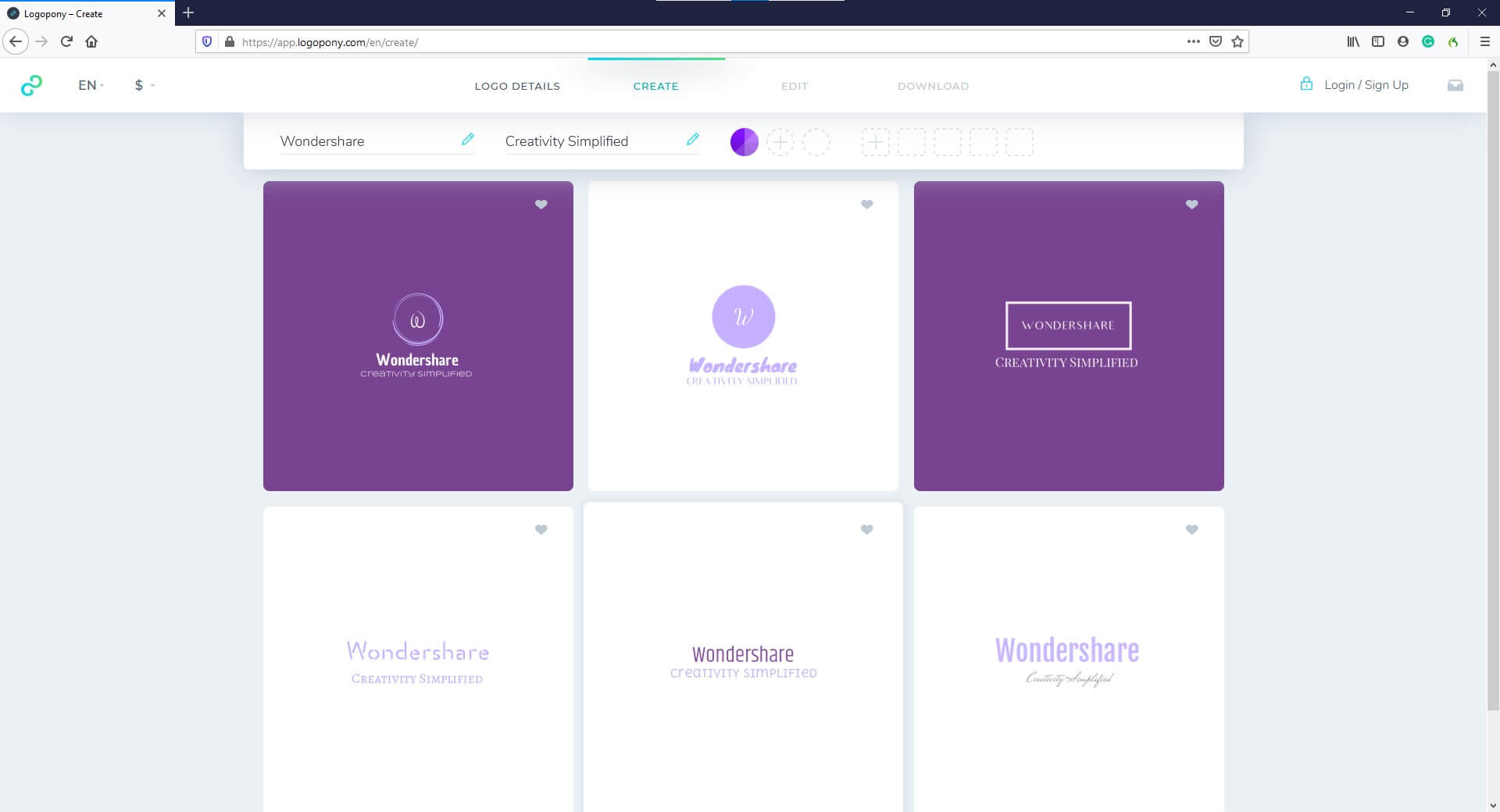The height and width of the screenshot is (812, 1500).
Task: Go to the Edit step
Action: click(x=795, y=86)
